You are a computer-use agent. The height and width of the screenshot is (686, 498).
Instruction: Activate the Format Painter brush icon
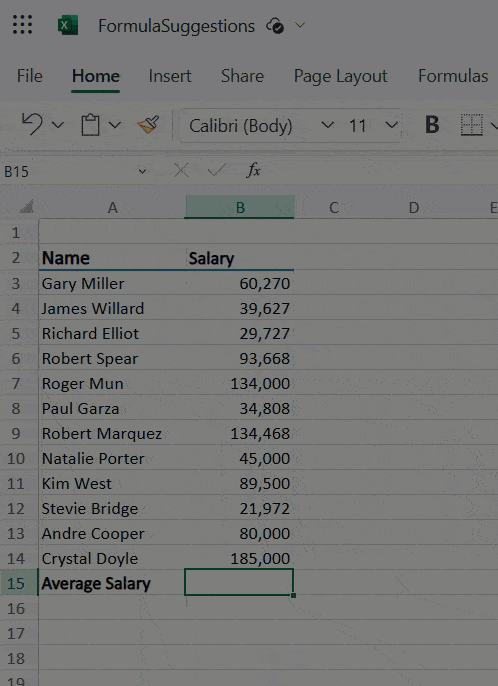click(148, 125)
